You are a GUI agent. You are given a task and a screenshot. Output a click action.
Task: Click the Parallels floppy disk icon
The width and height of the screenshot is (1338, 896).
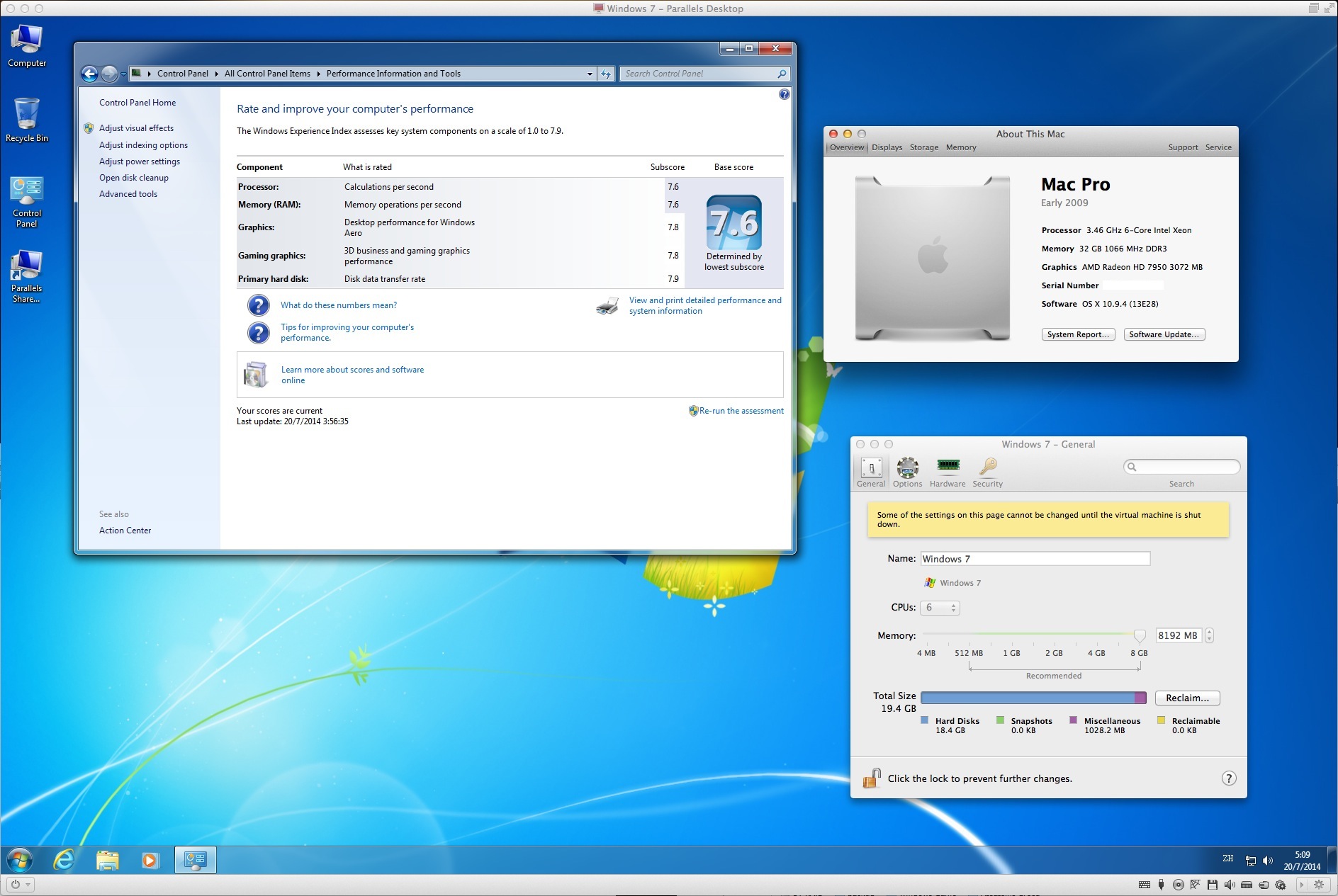click(1213, 885)
